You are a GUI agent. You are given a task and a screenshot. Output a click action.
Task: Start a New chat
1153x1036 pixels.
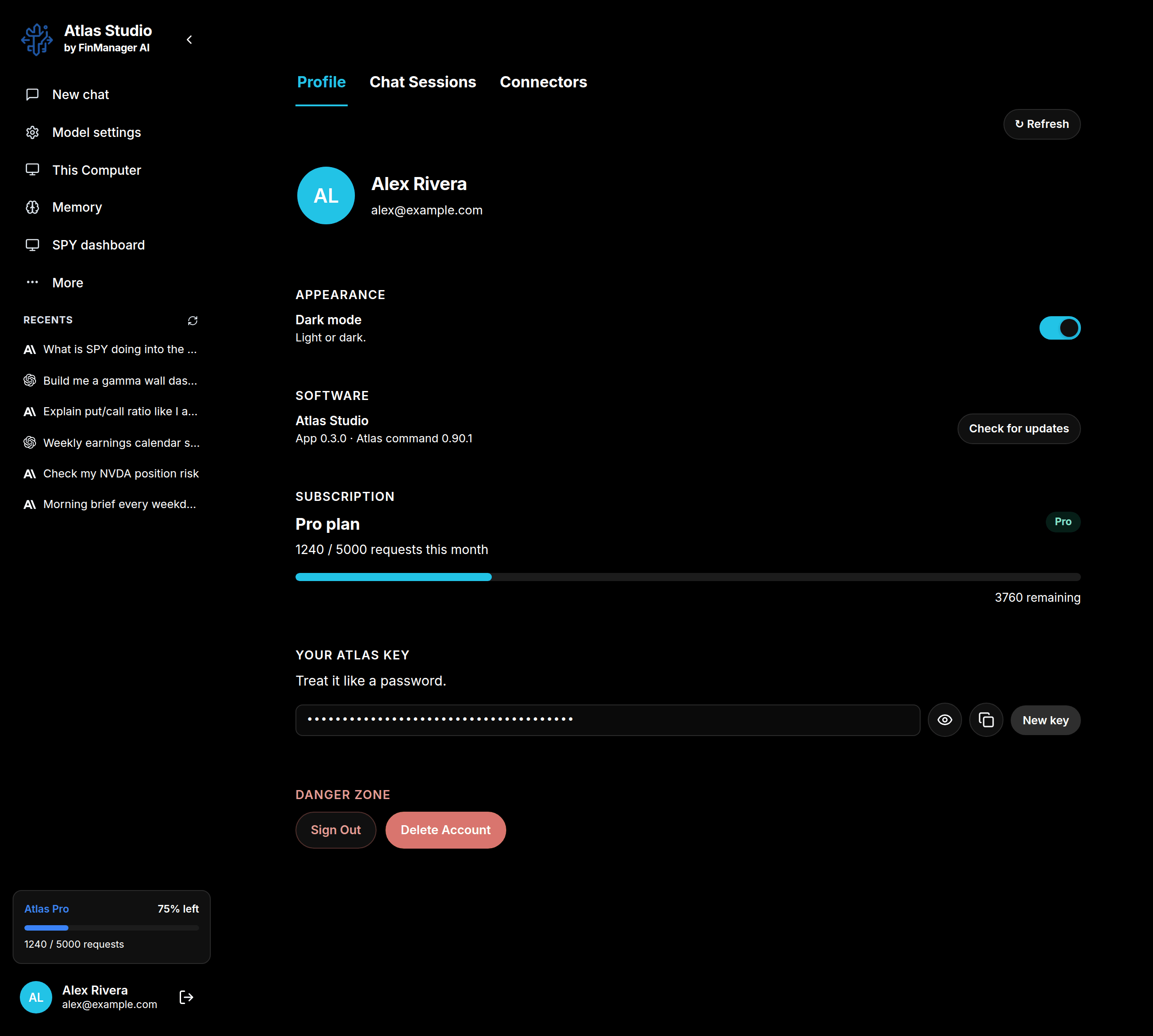pyautogui.click(x=112, y=95)
